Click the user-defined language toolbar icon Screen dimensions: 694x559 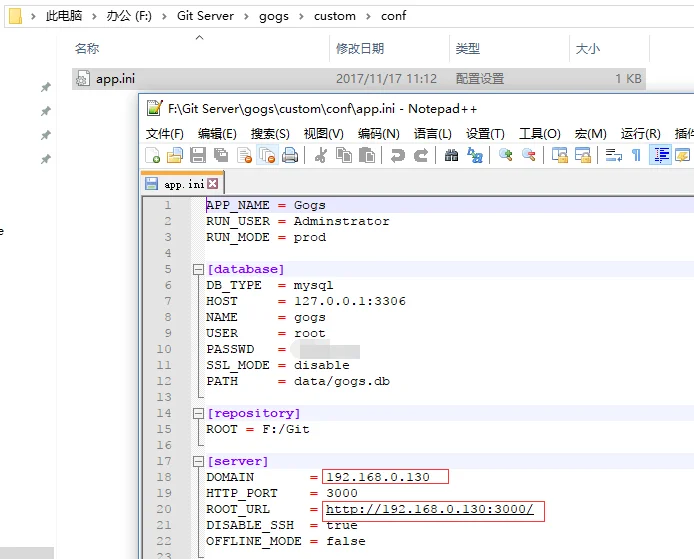pos(682,155)
